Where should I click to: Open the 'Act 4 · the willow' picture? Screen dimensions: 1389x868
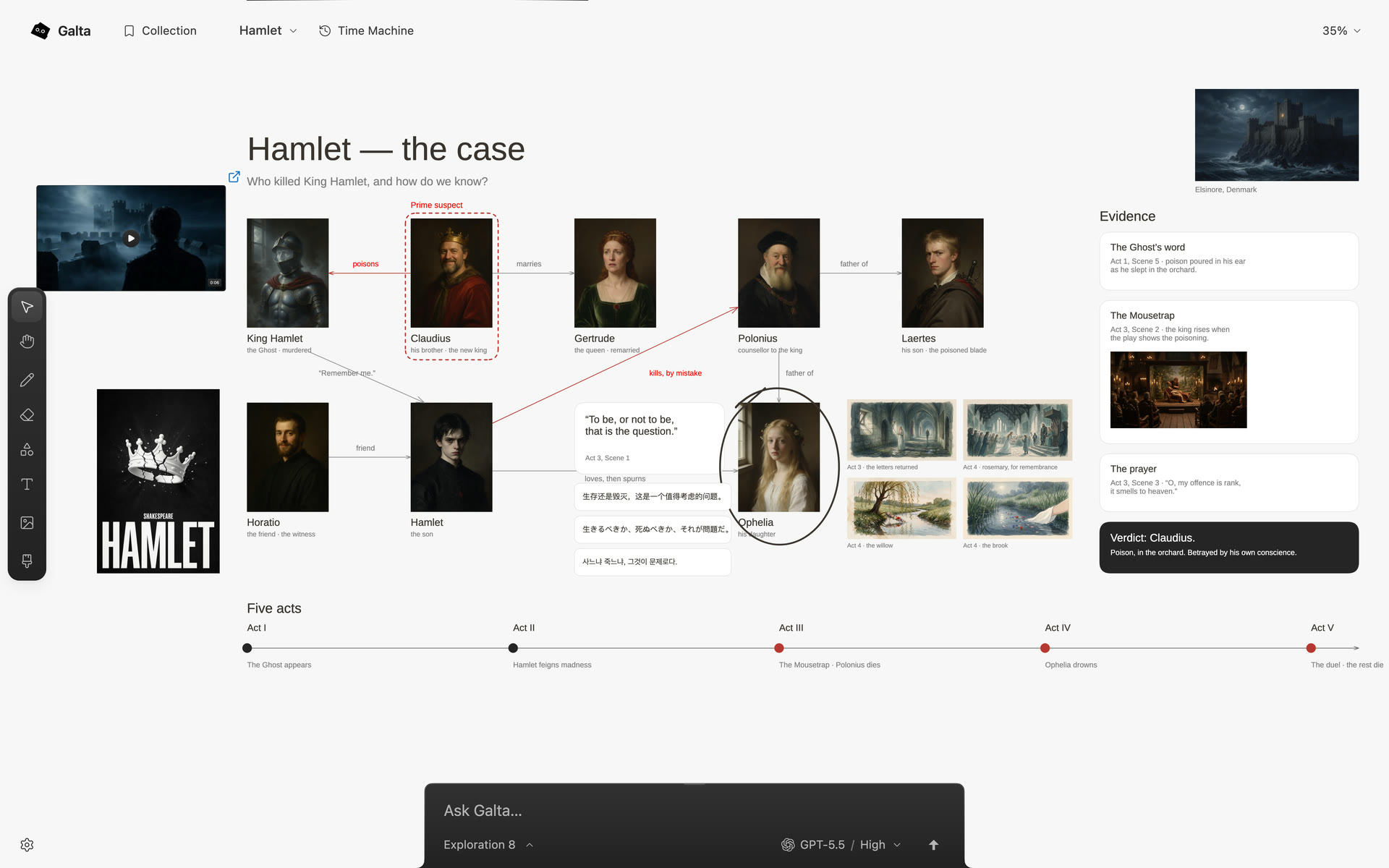(x=901, y=508)
